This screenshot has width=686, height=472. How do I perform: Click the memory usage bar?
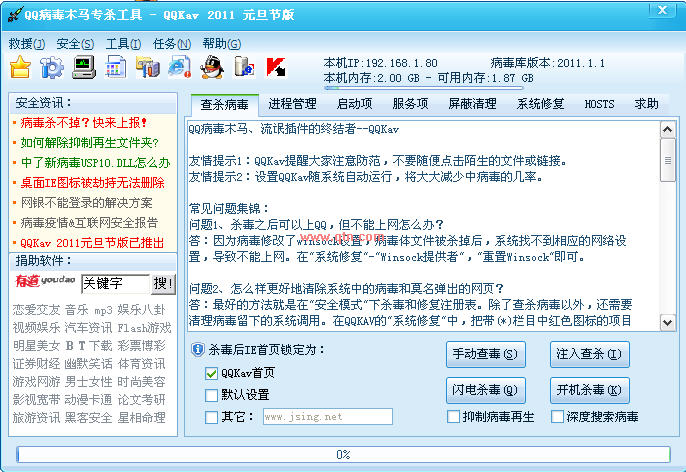click(424, 88)
